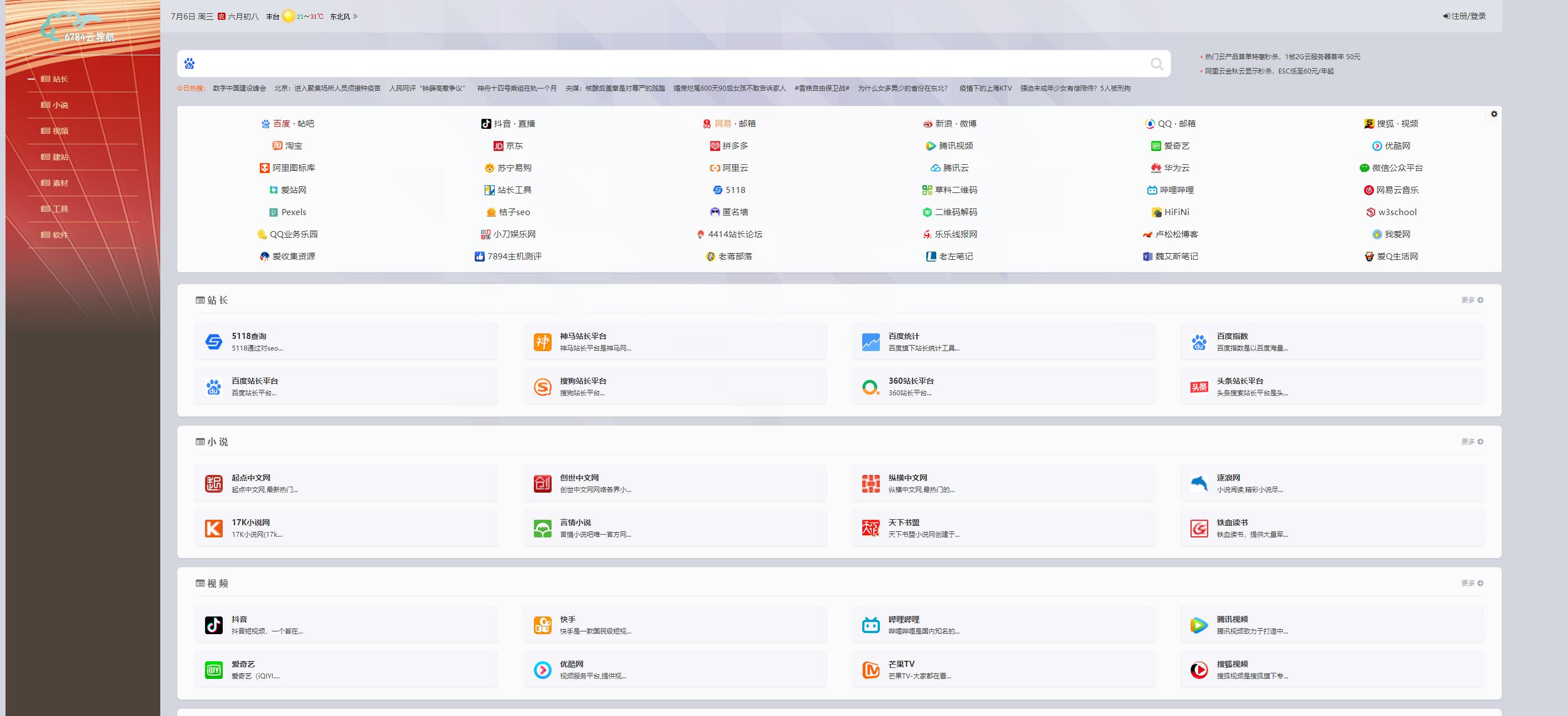Open the 淘宝 quick link
This screenshot has width=1568, height=716.
click(287, 145)
